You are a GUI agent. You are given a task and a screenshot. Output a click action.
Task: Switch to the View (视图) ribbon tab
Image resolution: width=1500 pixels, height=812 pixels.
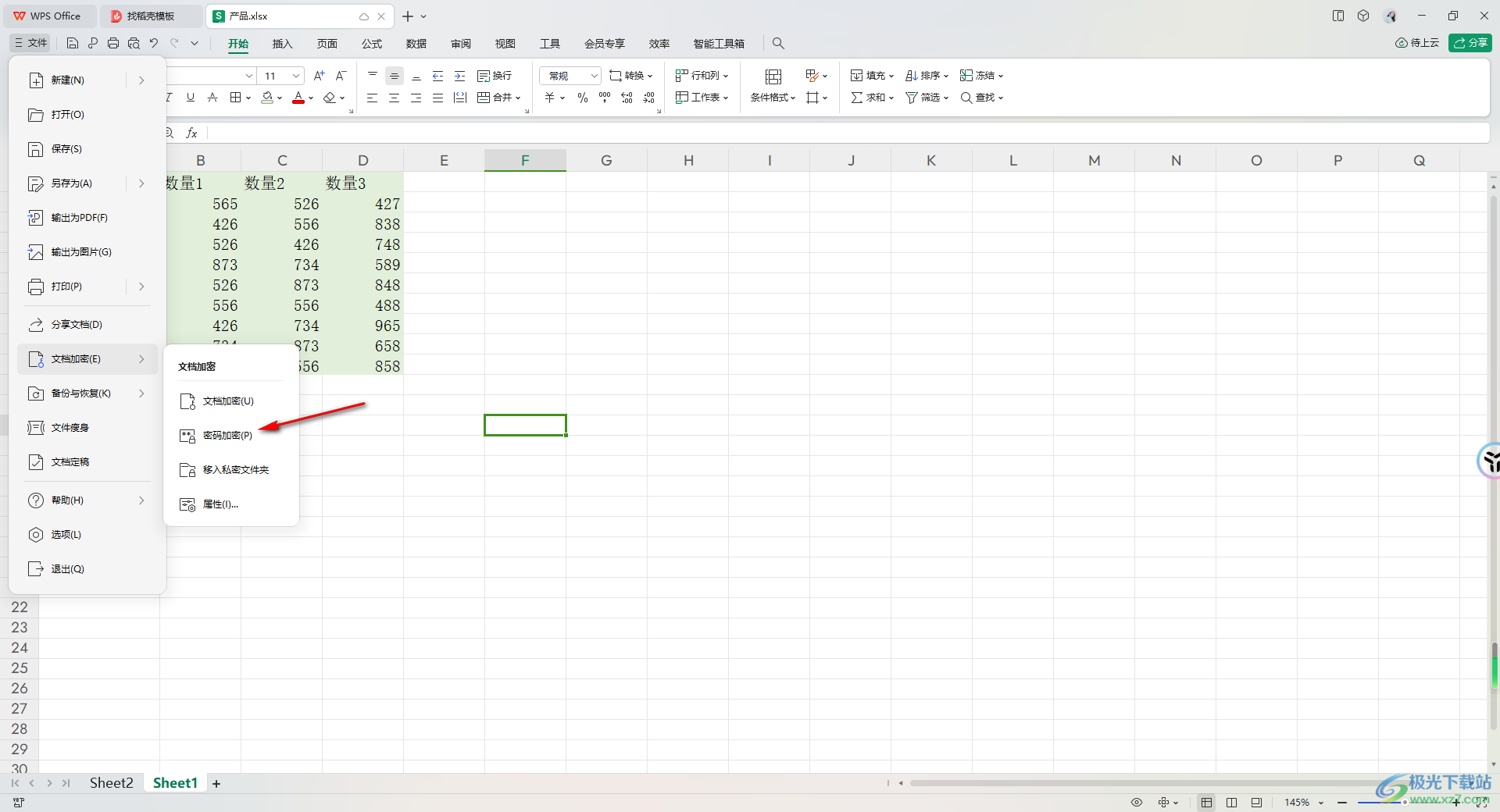pyautogui.click(x=505, y=44)
